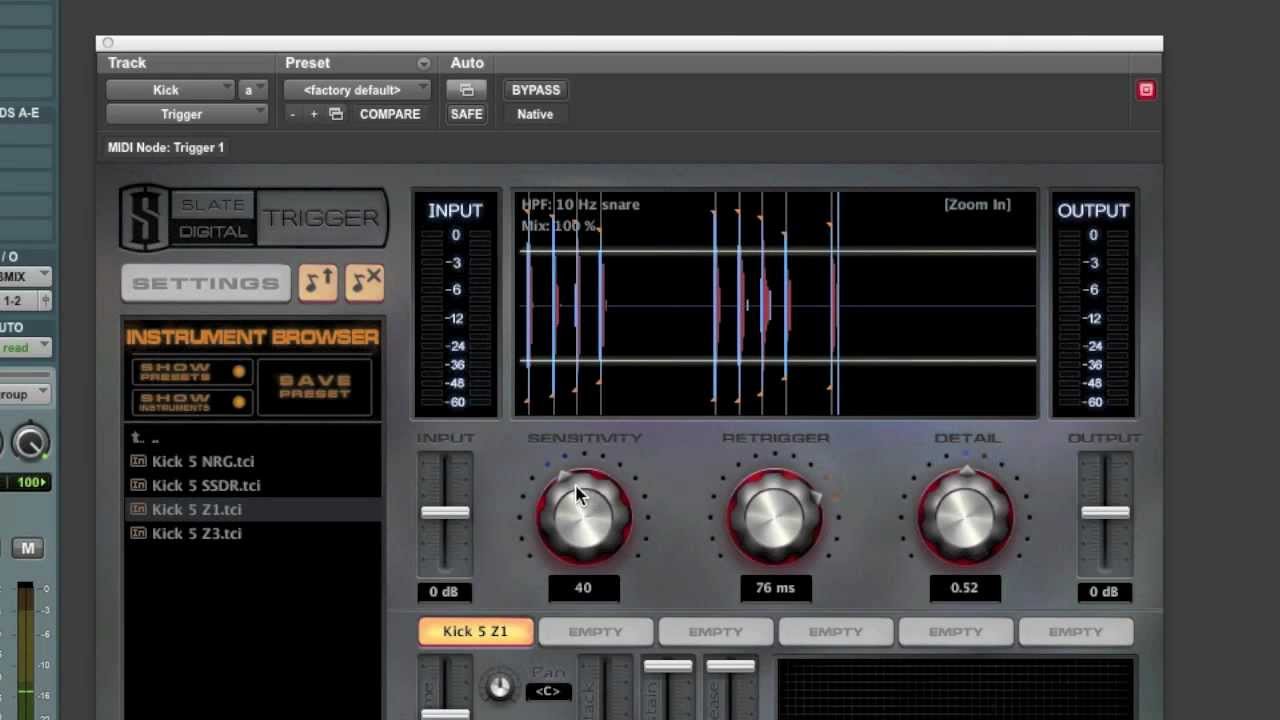Click the OUTPUT fader handle
This screenshot has height=720, width=1280.
(1105, 512)
